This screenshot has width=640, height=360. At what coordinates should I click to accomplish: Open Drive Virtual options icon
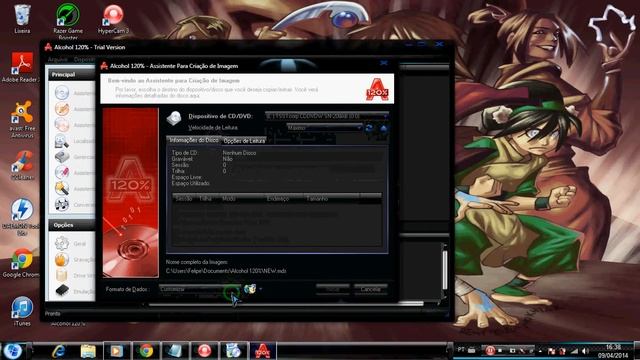[x=62, y=275]
